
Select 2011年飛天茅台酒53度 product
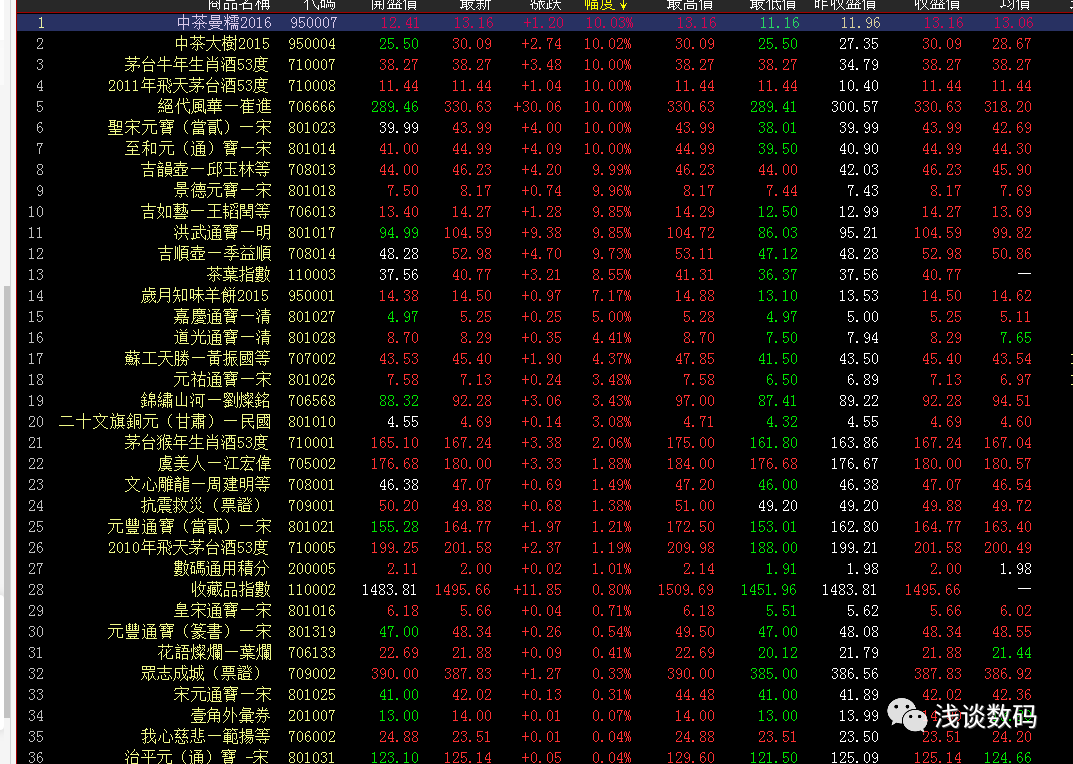[x=188, y=86]
